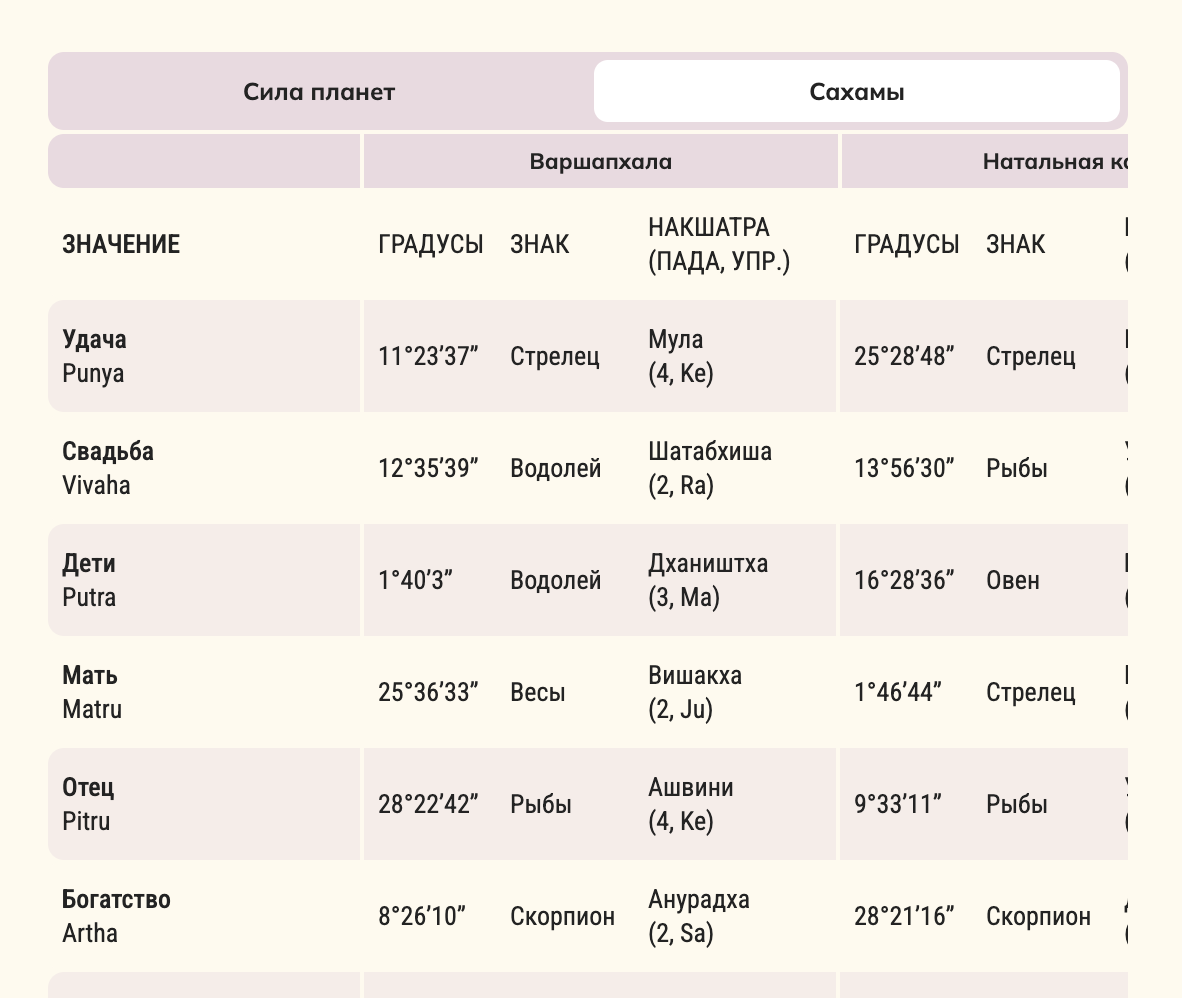
Task: Select the Богатство Artha row label
Action: [116, 916]
